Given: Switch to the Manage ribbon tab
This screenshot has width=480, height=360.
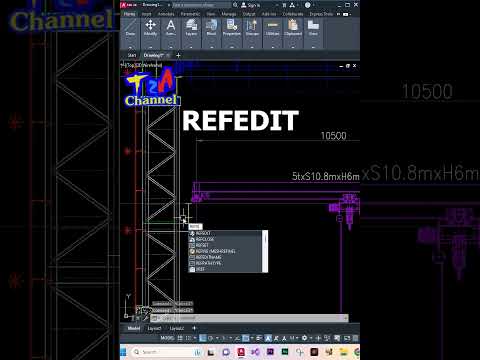Looking at the screenshot, I should [x=229, y=14].
